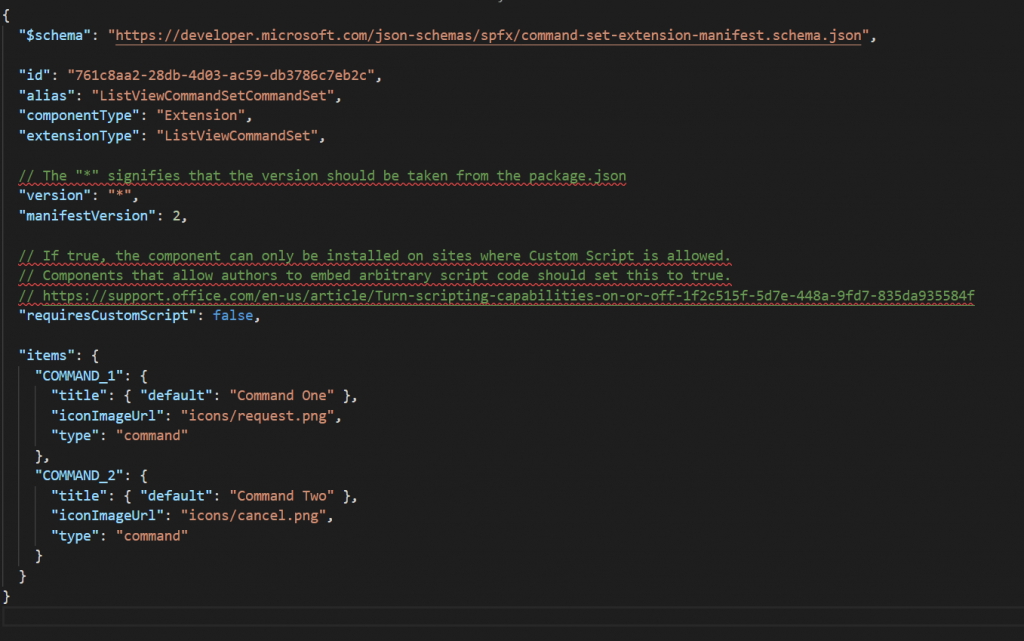The width and height of the screenshot is (1024, 641).
Task: Click the "icons/request.png" value
Action: tap(257, 416)
